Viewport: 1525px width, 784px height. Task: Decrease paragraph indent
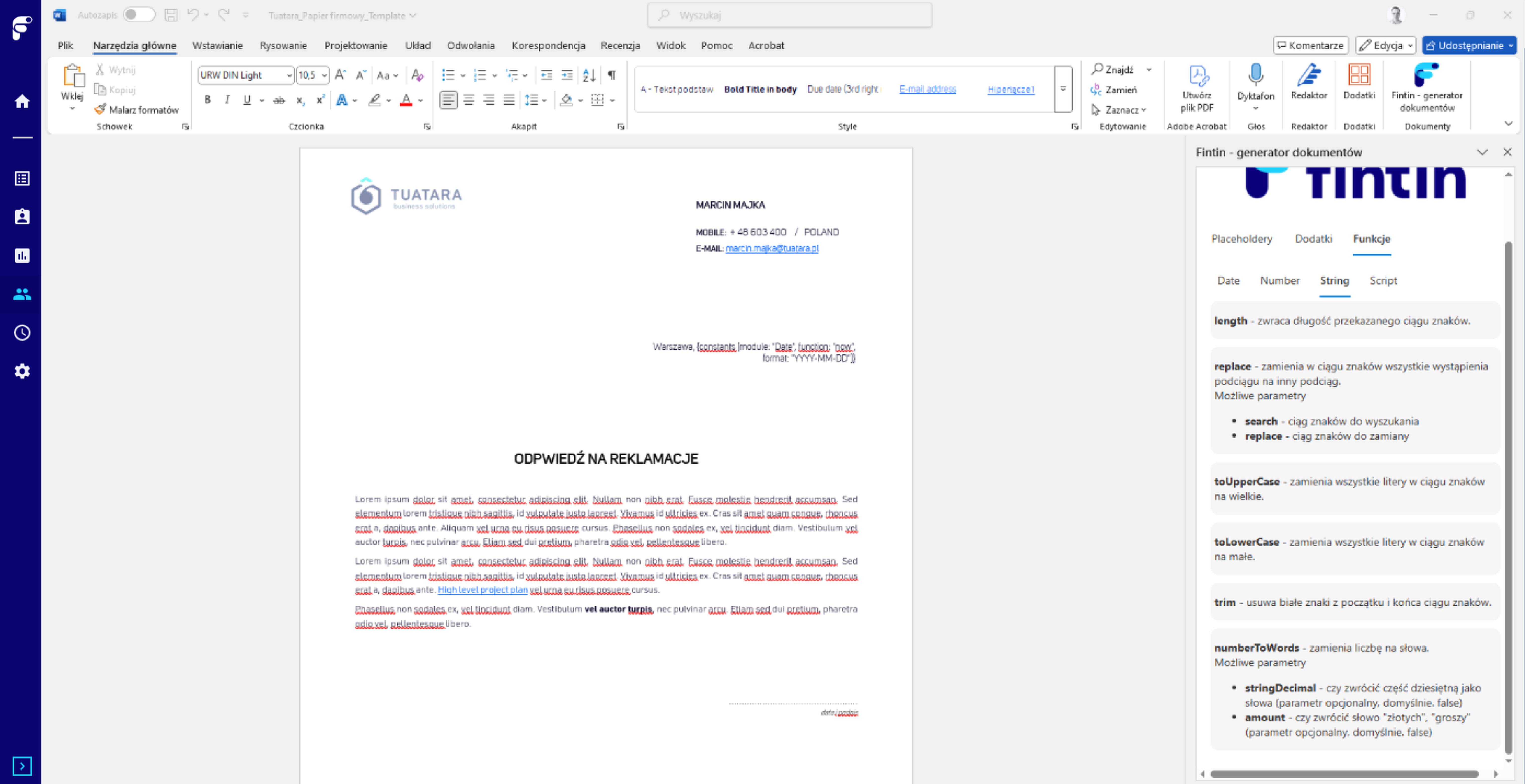coord(546,75)
